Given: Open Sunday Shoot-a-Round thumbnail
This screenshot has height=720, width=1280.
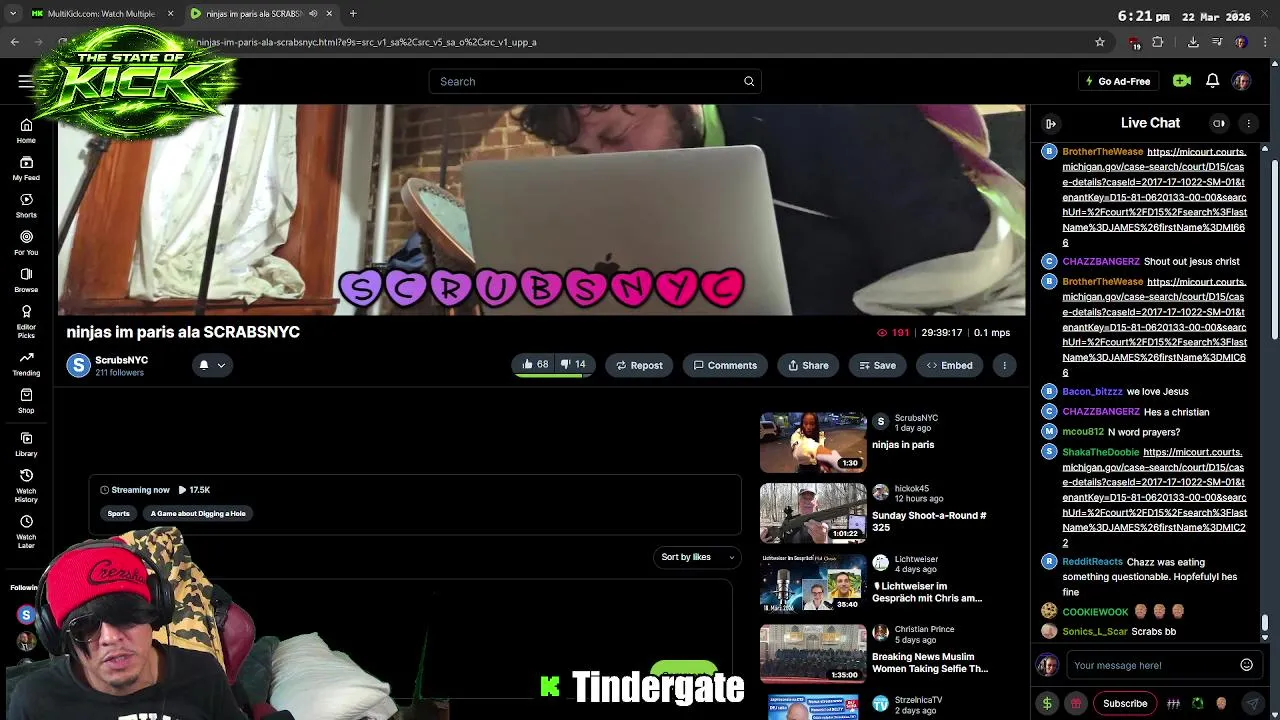Looking at the screenshot, I should tap(813, 513).
